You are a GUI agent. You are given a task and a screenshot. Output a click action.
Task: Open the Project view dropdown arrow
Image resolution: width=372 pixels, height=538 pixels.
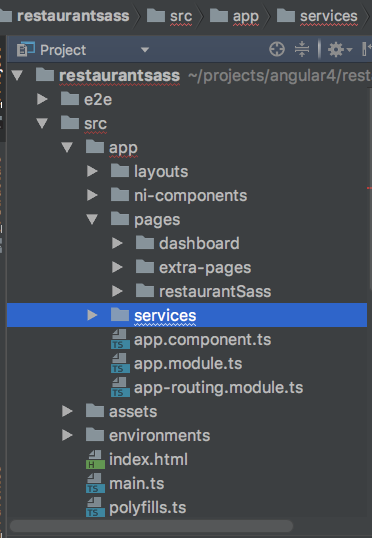(x=145, y=50)
